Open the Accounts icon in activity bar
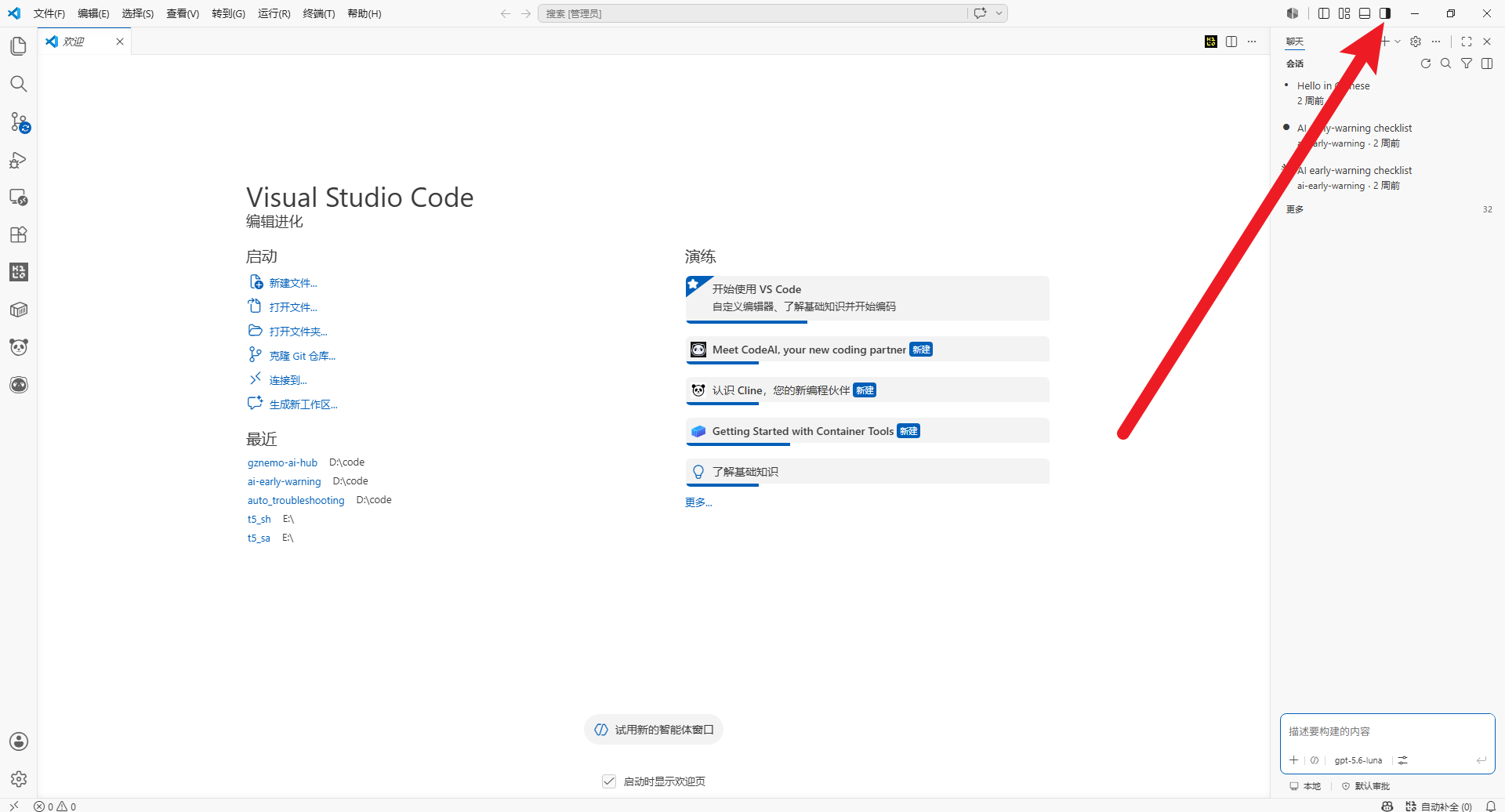Viewport: 1505px width, 812px height. pos(19,741)
